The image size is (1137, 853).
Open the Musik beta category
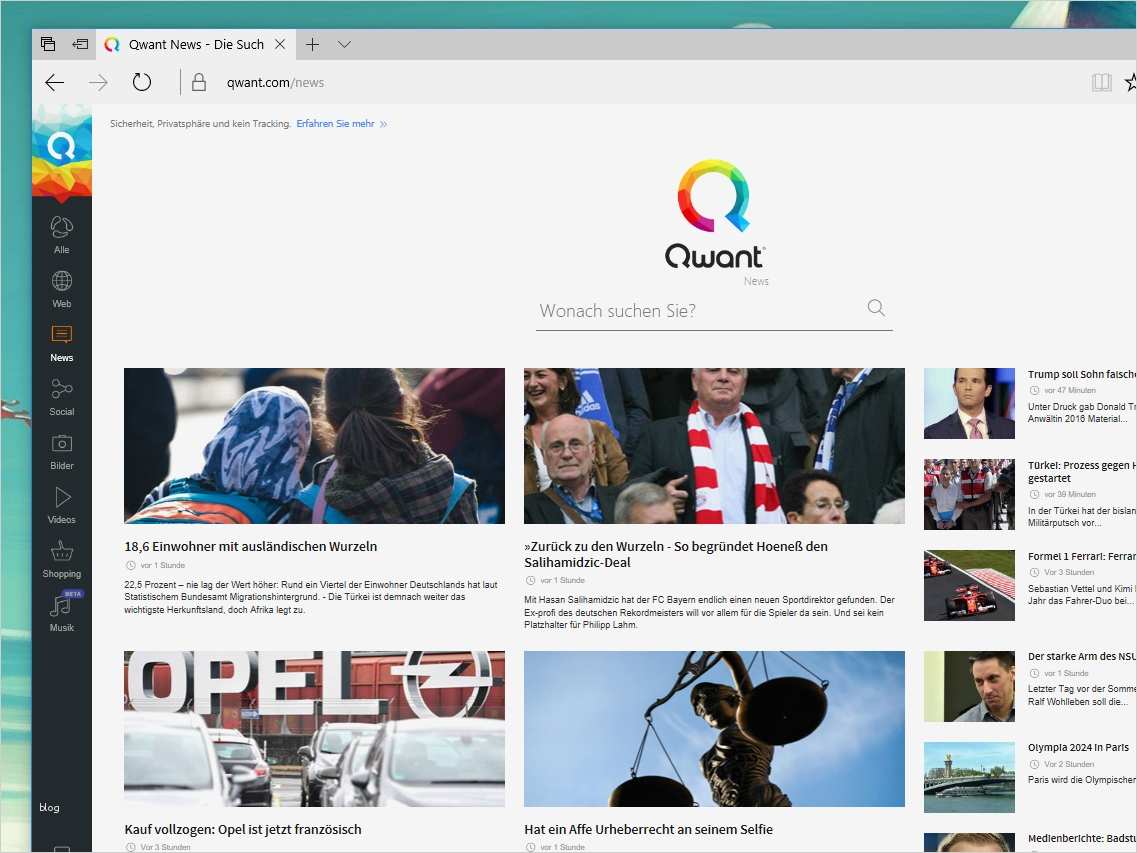(62, 612)
